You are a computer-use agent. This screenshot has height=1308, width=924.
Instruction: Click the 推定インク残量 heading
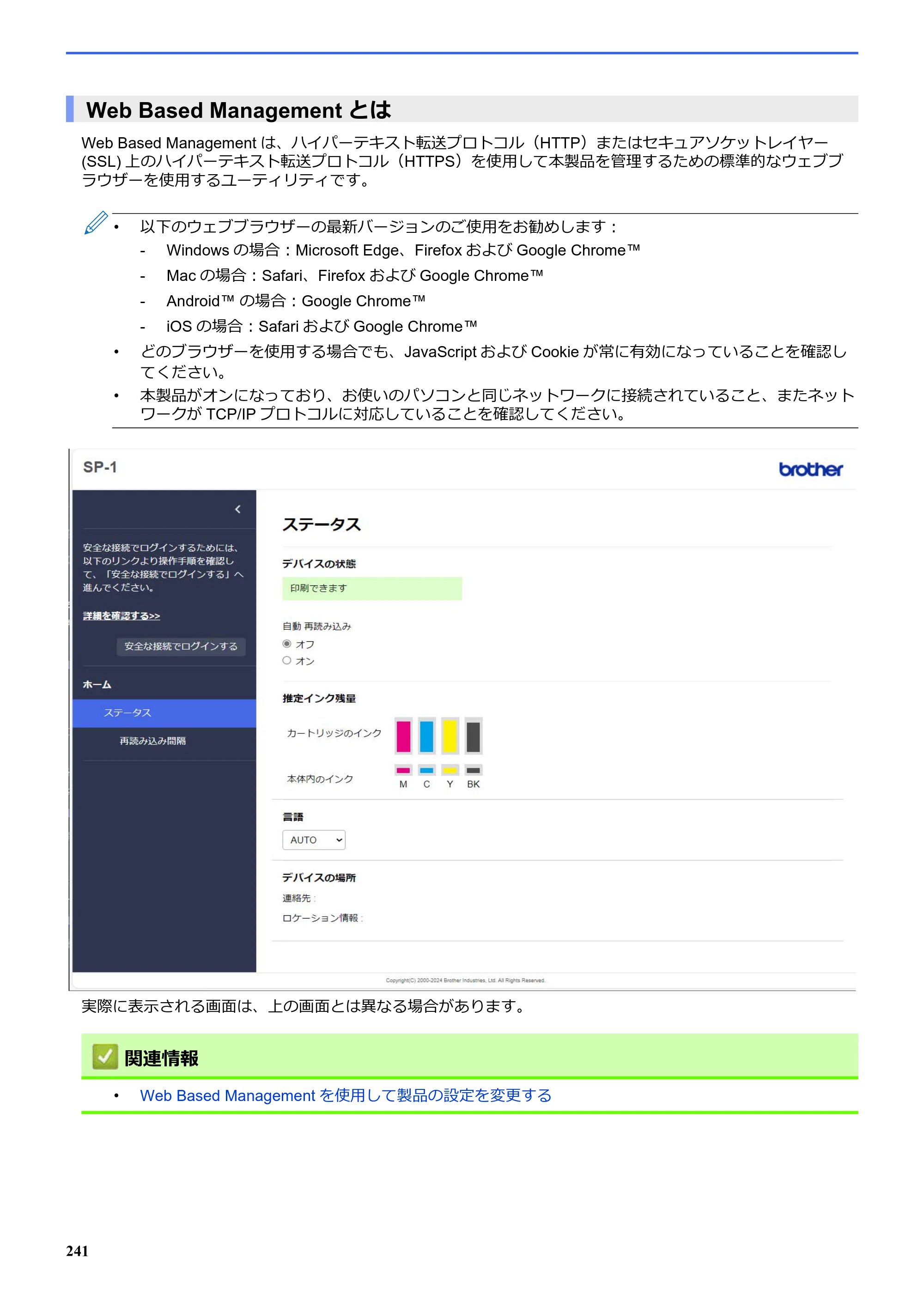click(x=319, y=699)
